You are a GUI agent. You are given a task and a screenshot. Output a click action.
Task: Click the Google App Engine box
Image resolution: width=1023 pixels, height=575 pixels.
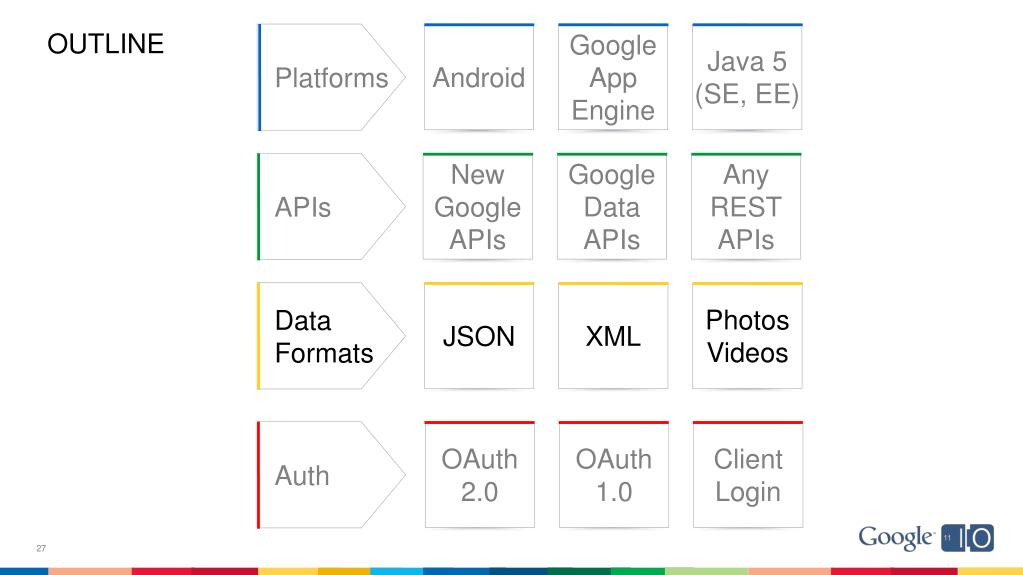pos(612,78)
